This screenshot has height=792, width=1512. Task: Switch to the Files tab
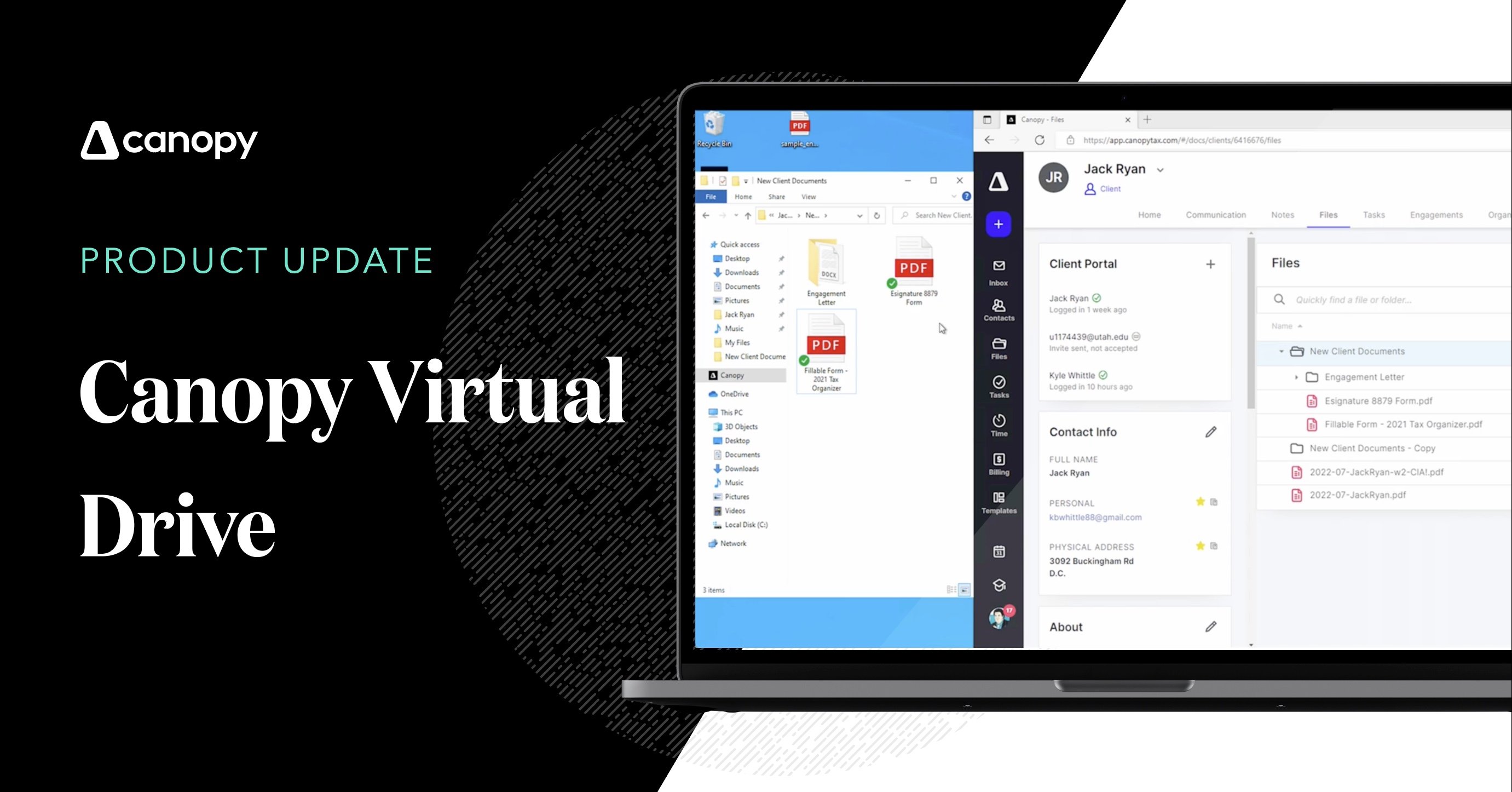point(1328,216)
